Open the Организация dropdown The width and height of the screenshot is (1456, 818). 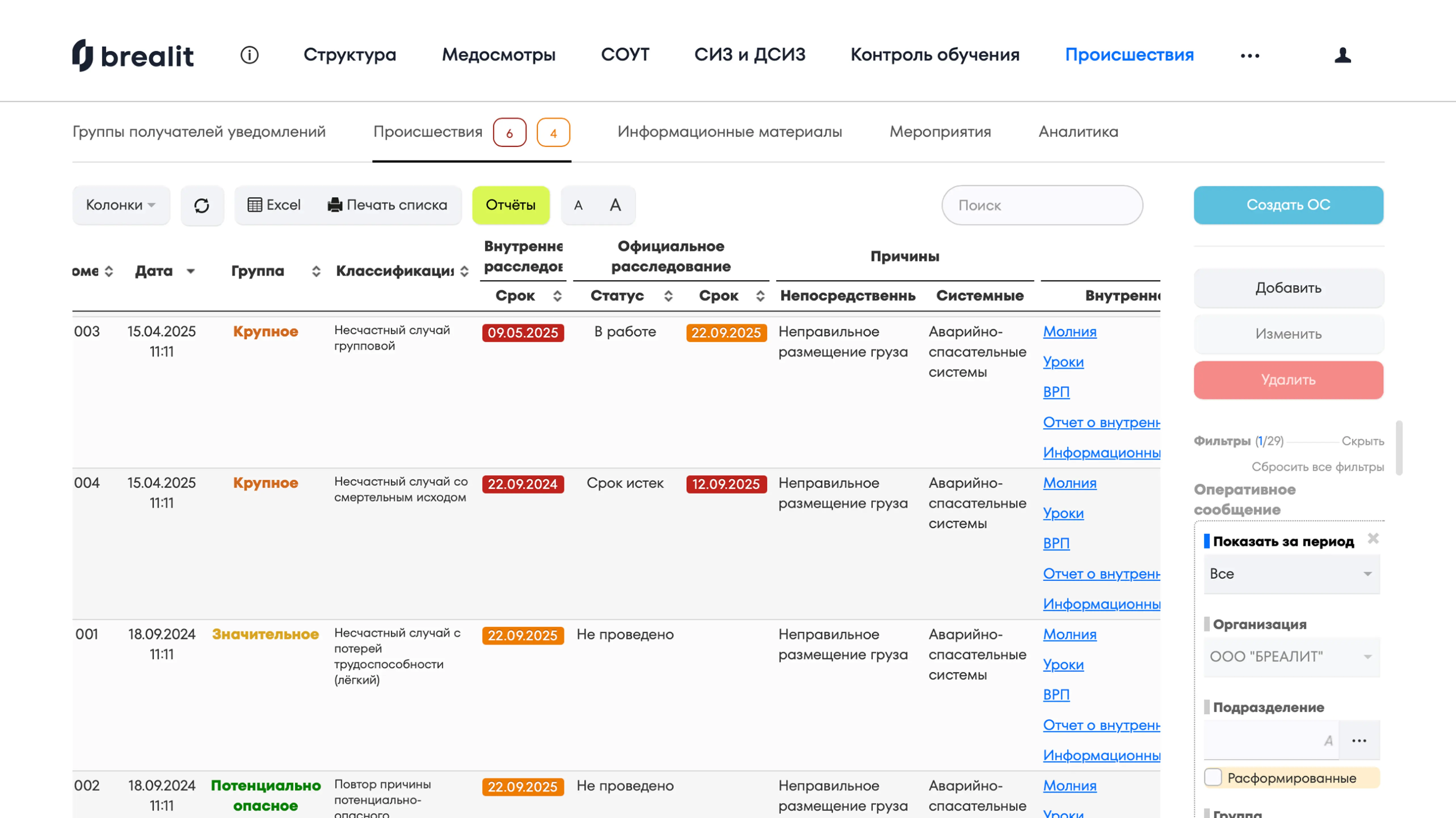tap(1291, 656)
